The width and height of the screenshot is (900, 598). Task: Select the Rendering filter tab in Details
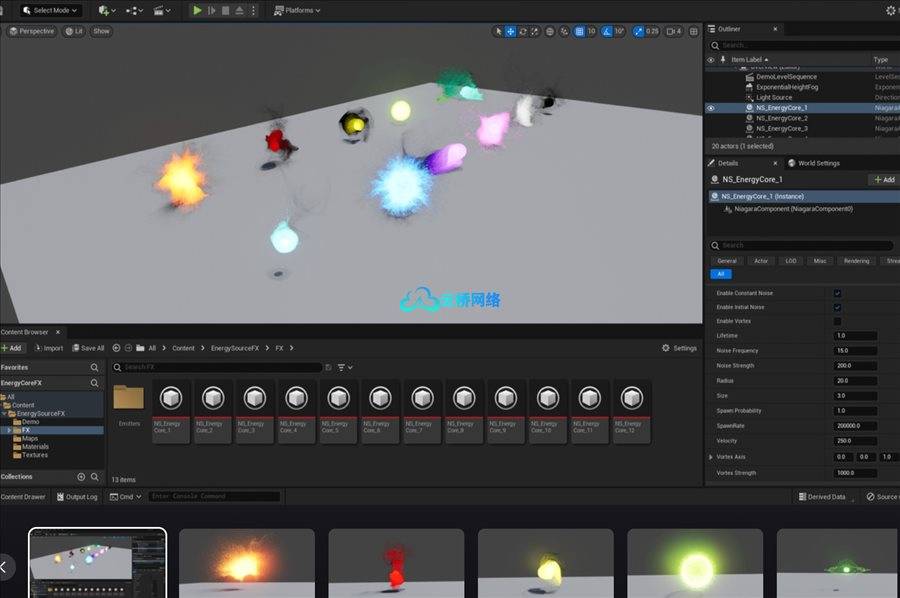click(856, 261)
